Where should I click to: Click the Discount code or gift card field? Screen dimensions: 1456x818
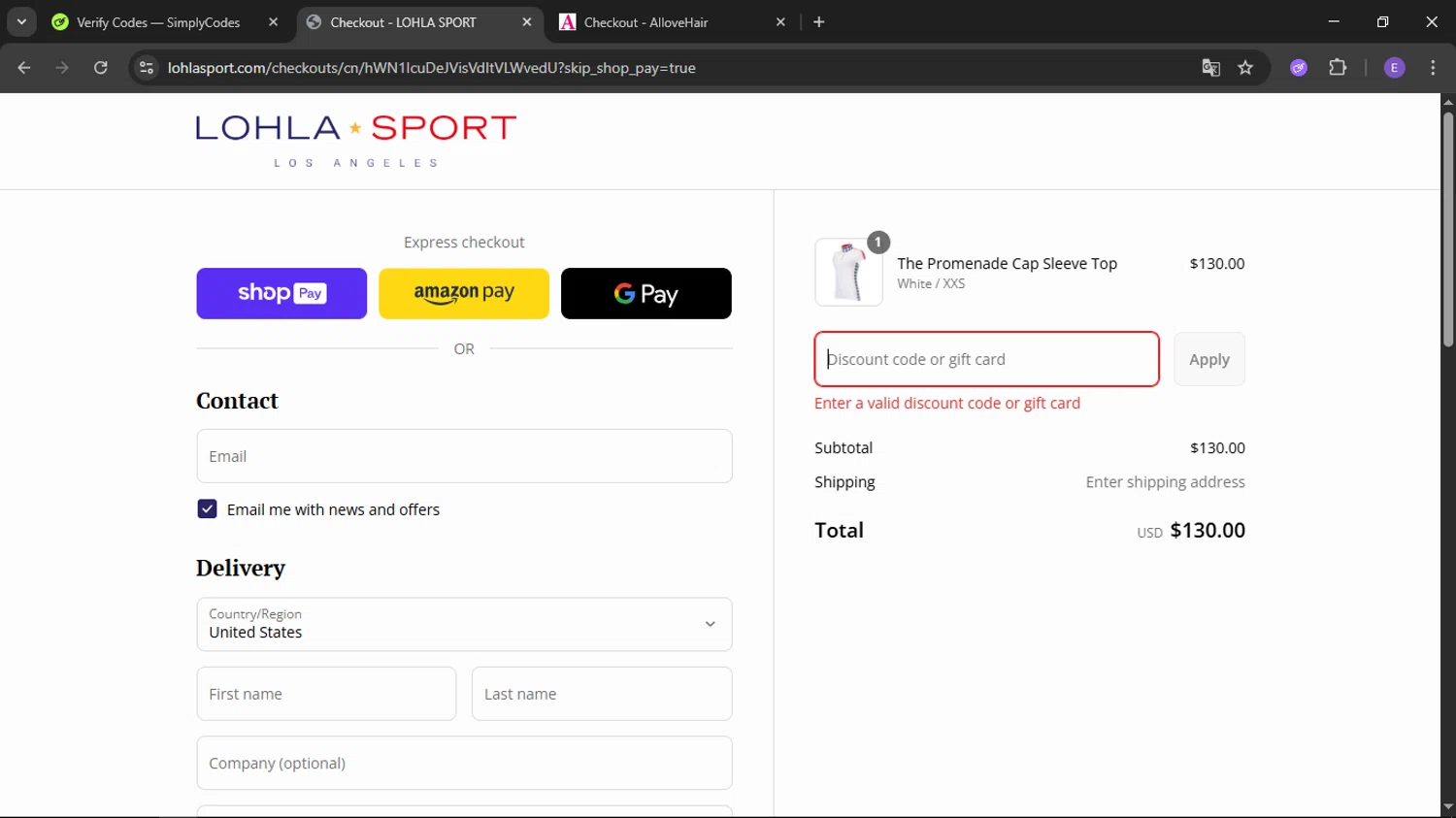pyautogui.click(x=986, y=359)
